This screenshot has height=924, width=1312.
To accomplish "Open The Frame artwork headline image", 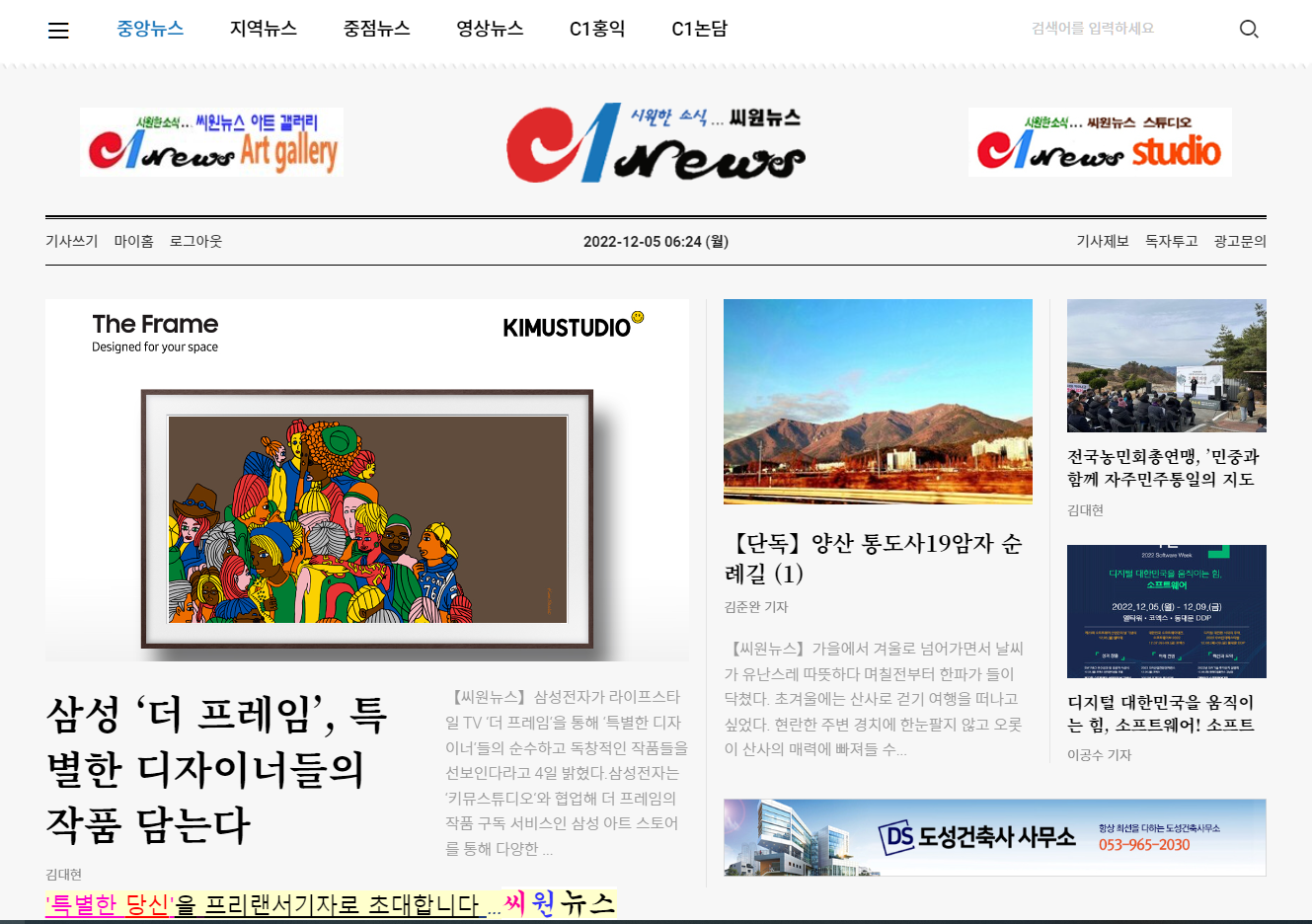I will tap(367, 480).
